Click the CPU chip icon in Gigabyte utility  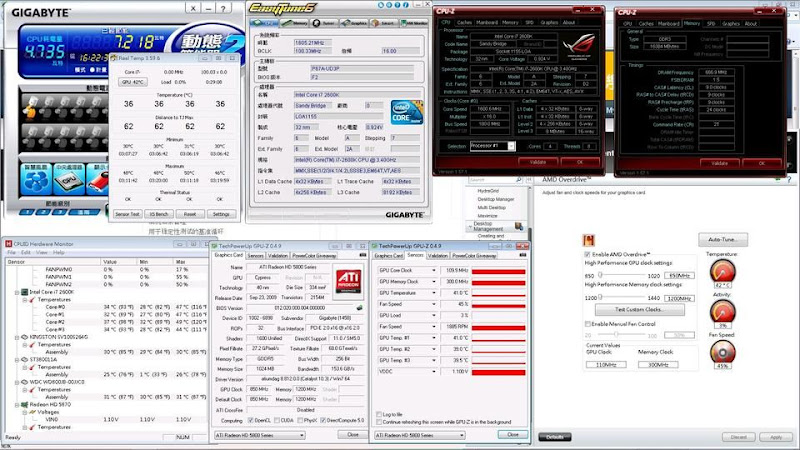[69, 180]
